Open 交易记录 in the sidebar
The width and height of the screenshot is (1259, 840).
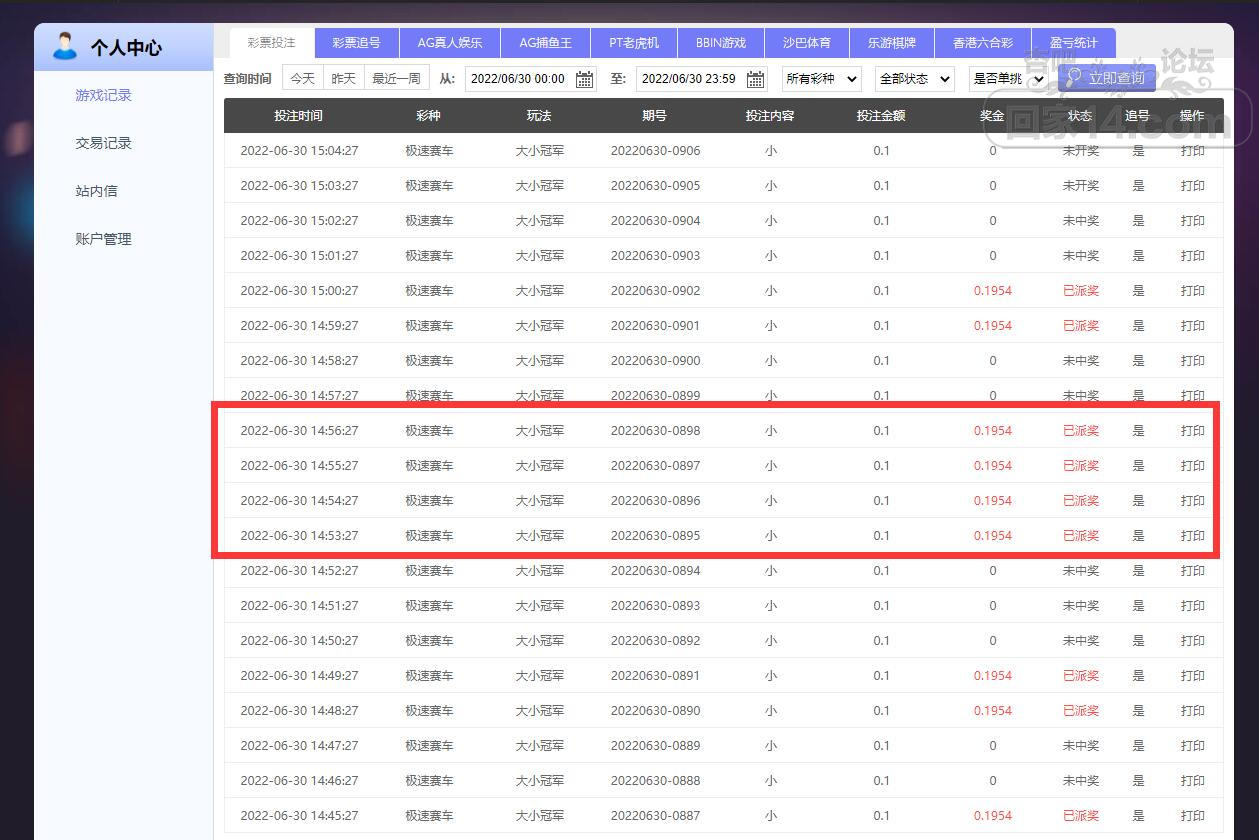point(104,143)
